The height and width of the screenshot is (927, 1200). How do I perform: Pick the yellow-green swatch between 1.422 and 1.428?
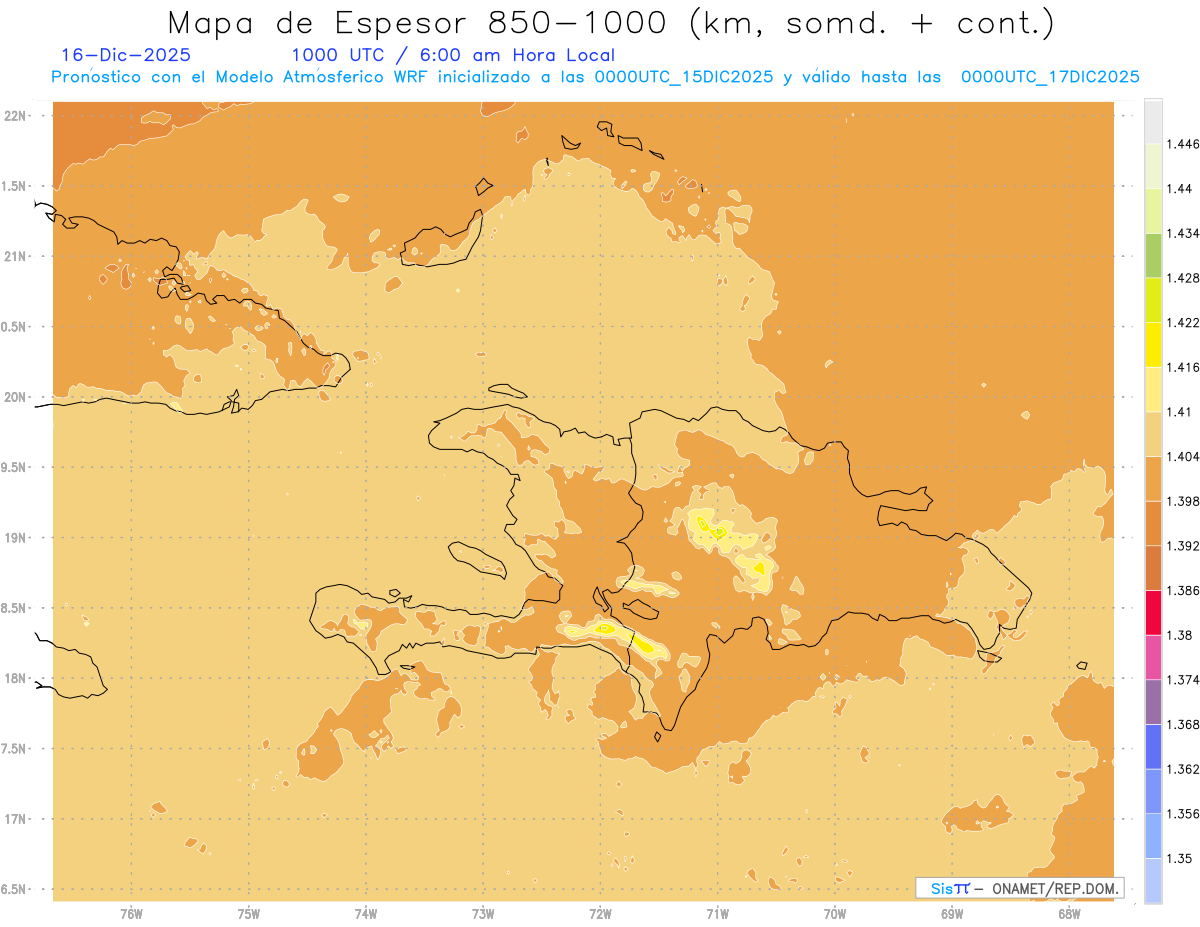point(1153,300)
